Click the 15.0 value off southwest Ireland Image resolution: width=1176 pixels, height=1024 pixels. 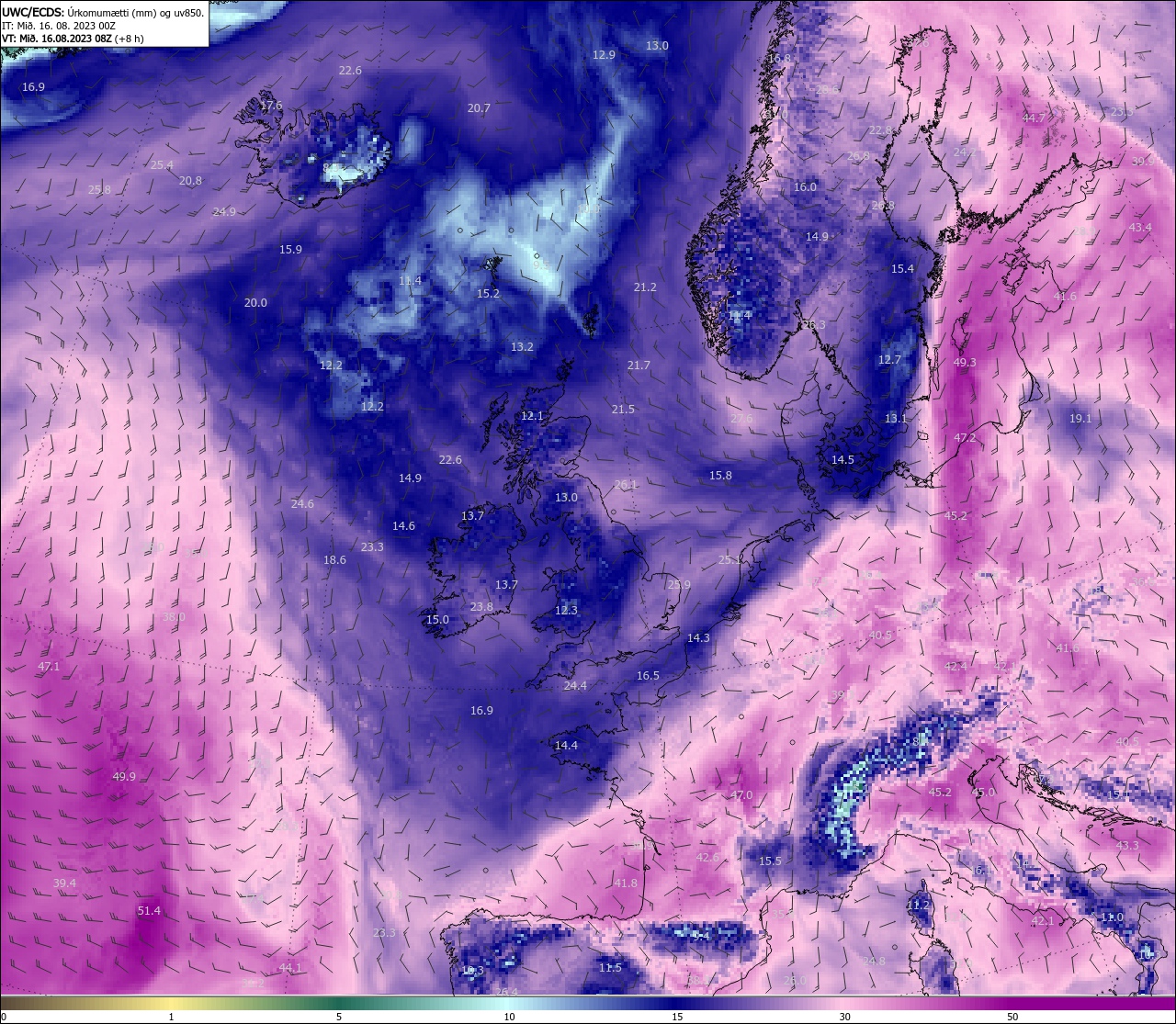point(437,620)
